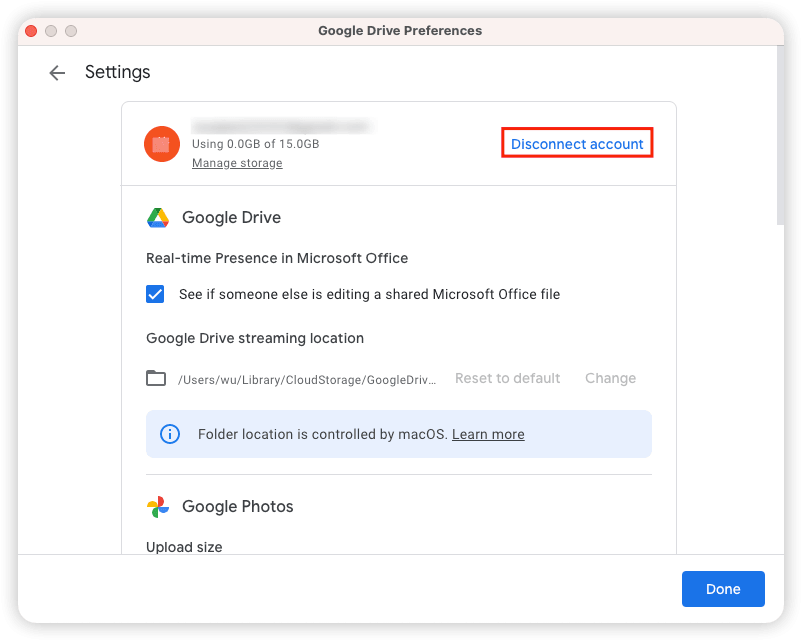Viewport: 802px width, 641px height.
Task: Uncheck the shared Microsoft Office file checkbox
Action: click(155, 294)
